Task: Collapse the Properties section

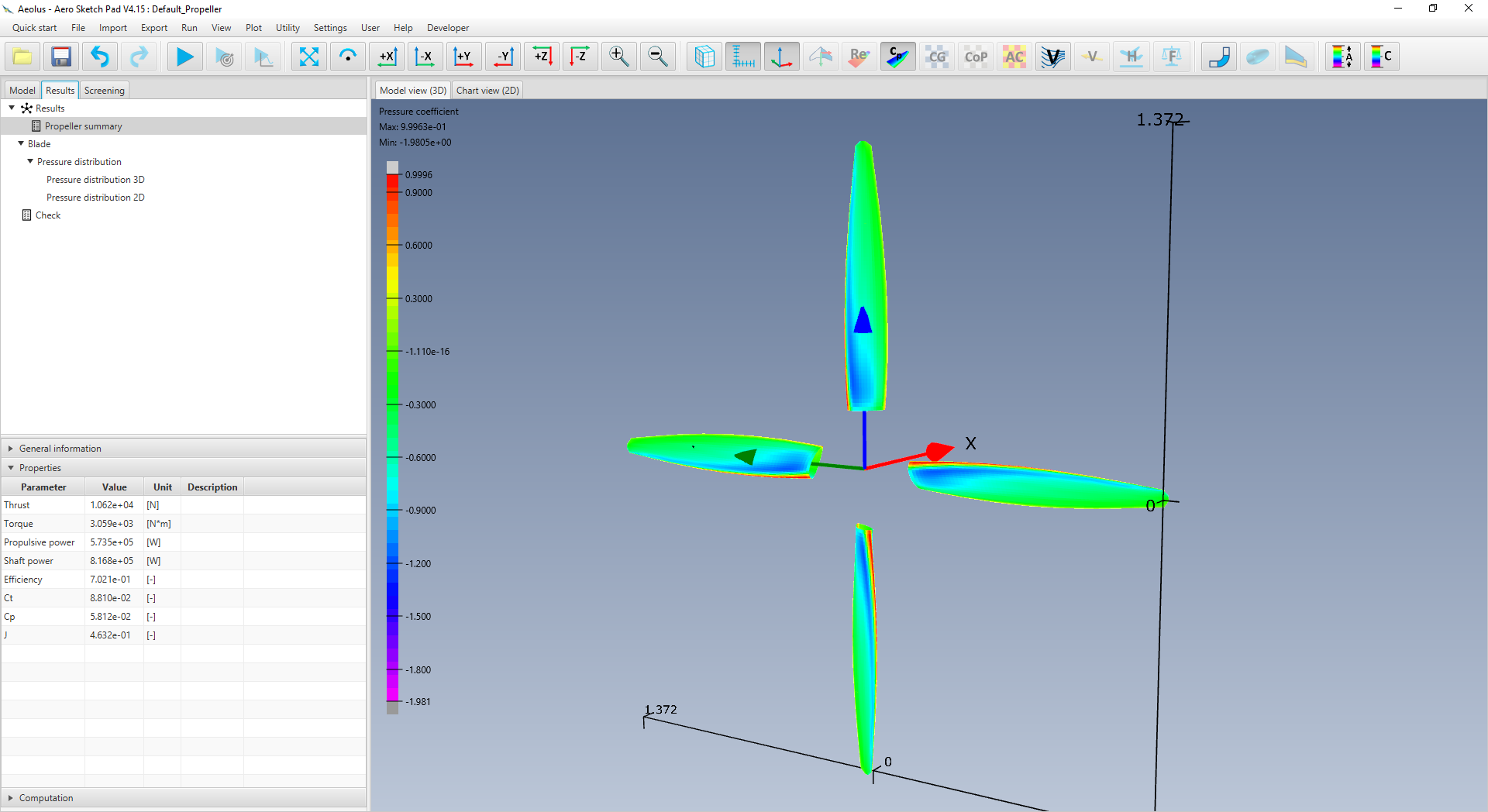Action: pyautogui.click(x=10, y=467)
